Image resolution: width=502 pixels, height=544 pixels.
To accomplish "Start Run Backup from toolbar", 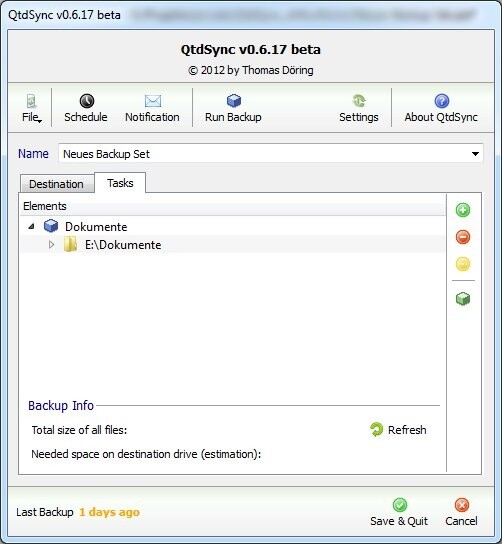I will (x=233, y=101).
